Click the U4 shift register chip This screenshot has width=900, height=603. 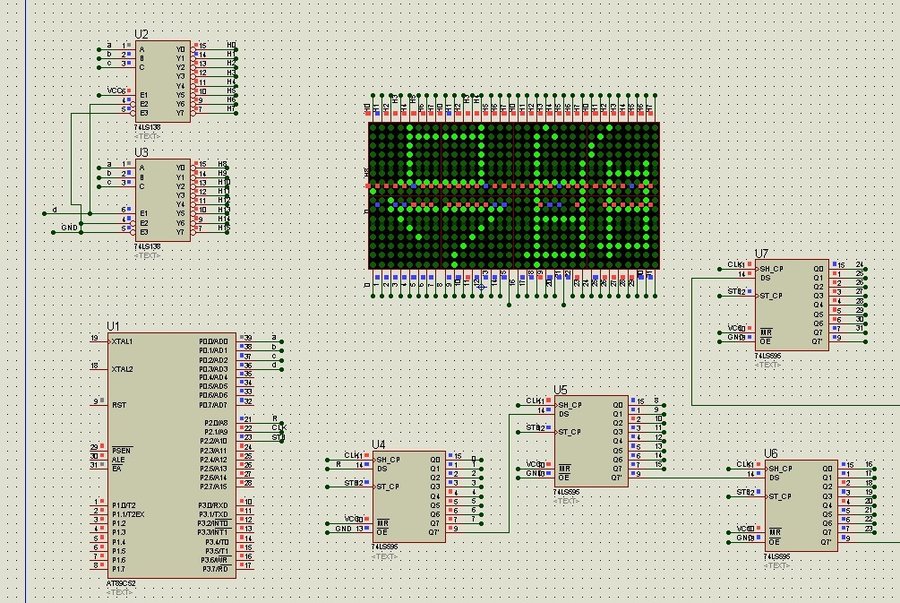tap(408, 495)
